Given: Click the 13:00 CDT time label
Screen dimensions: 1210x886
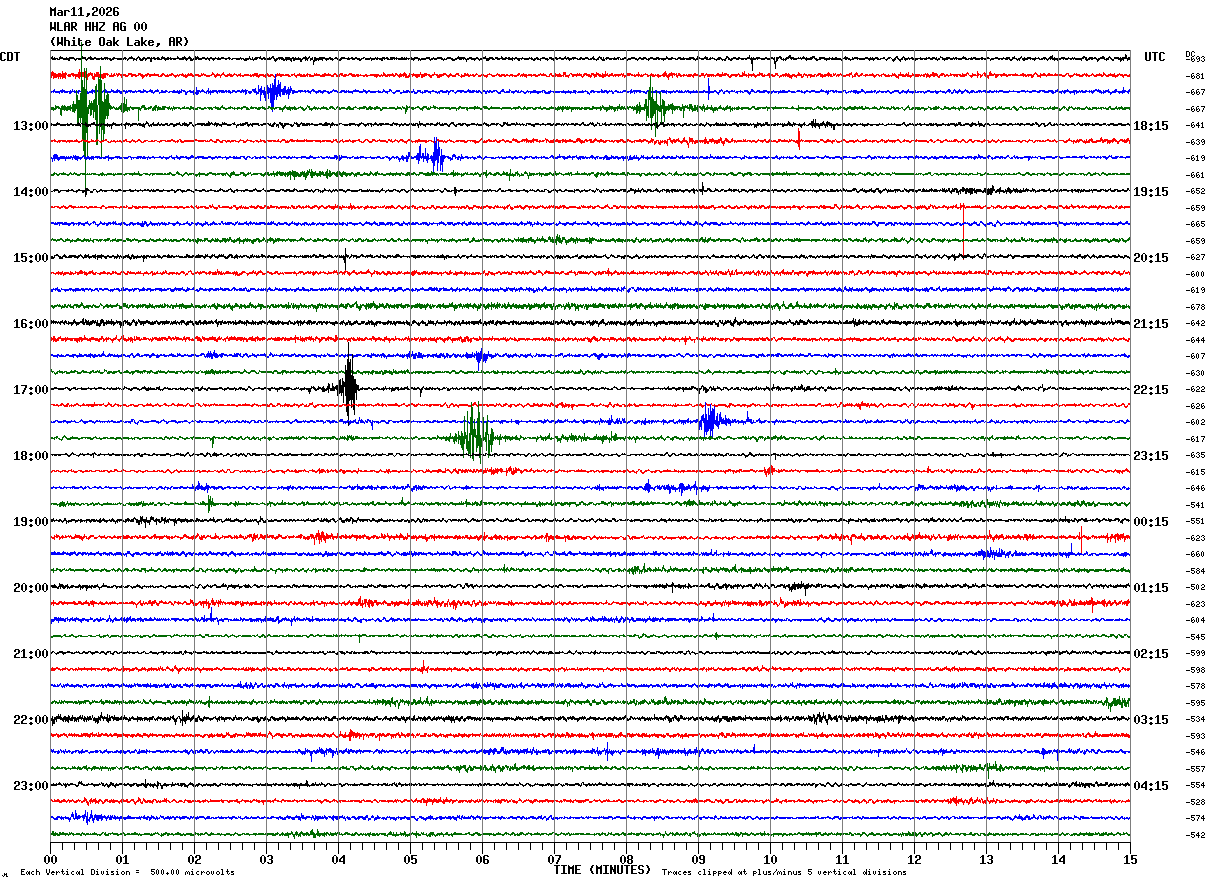Looking at the screenshot, I should pos(30,126).
